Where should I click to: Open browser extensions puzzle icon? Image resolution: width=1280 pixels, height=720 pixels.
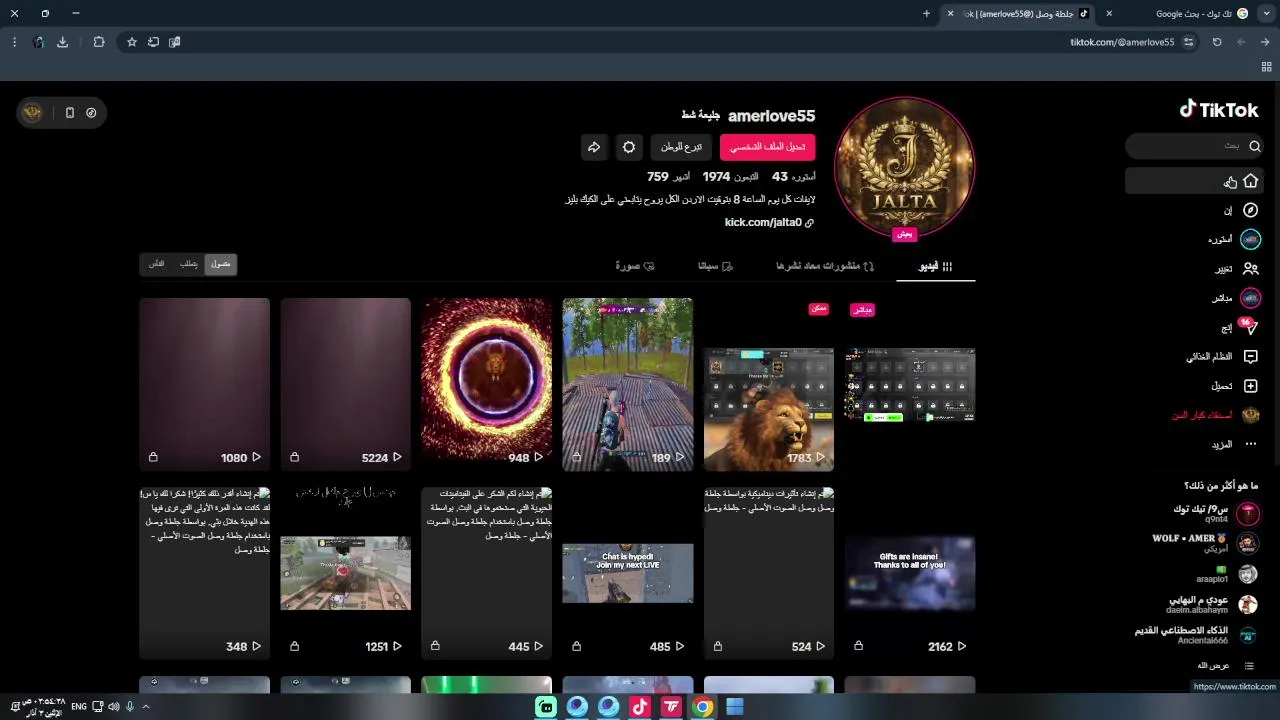coord(98,42)
